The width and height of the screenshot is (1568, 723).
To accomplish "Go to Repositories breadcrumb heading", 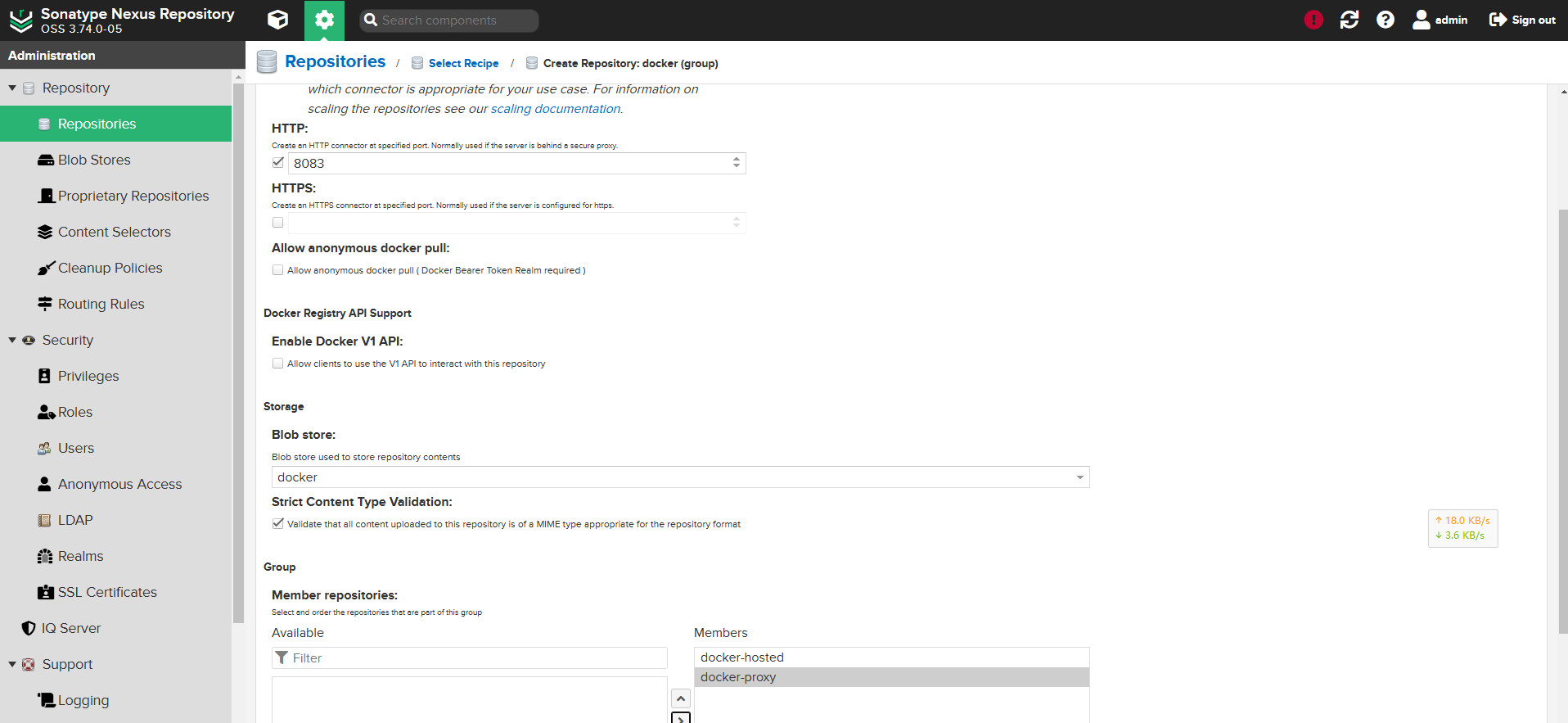I will pyautogui.click(x=335, y=61).
